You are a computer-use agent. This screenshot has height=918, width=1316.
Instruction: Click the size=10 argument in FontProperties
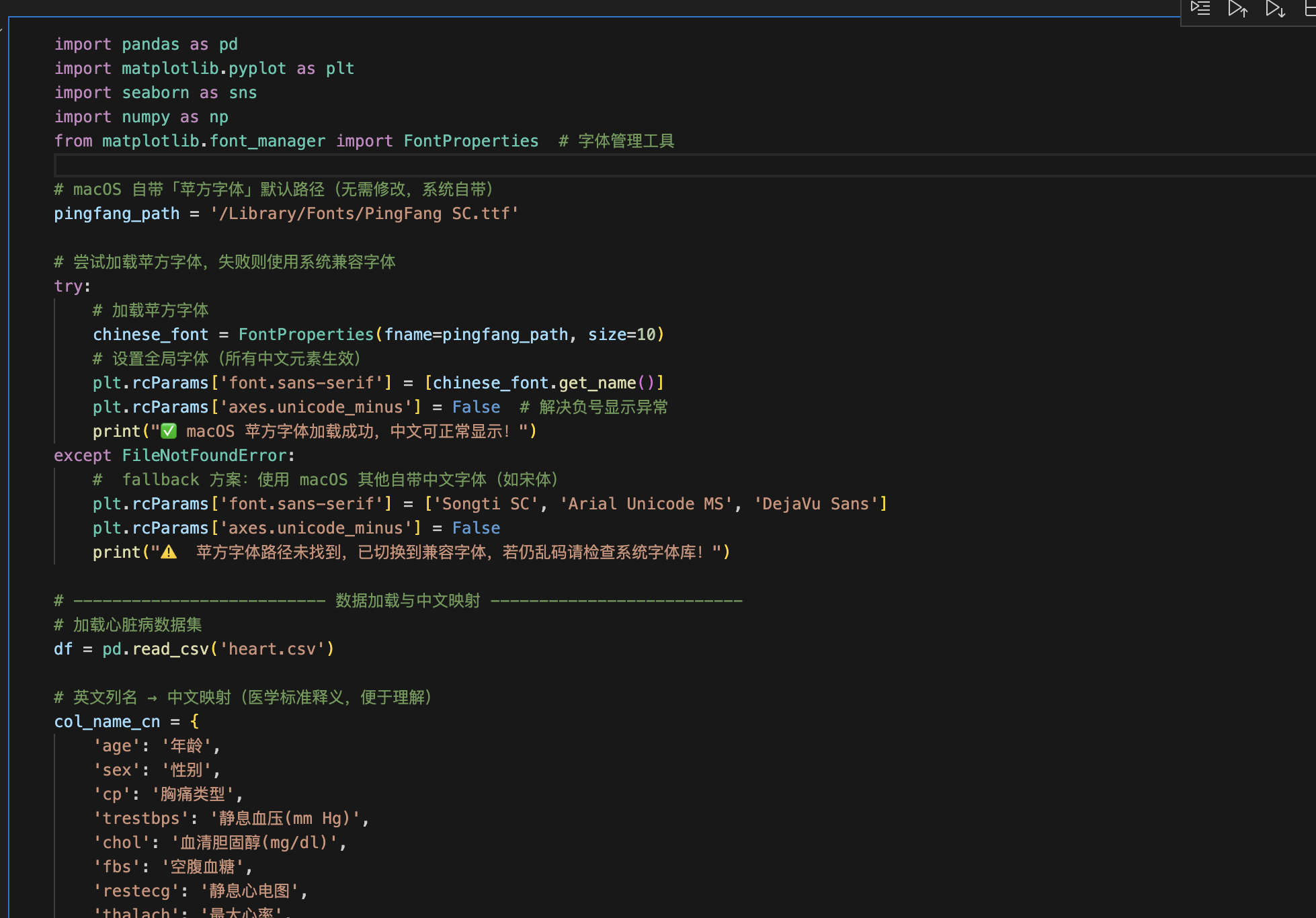[x=622, y=335]
